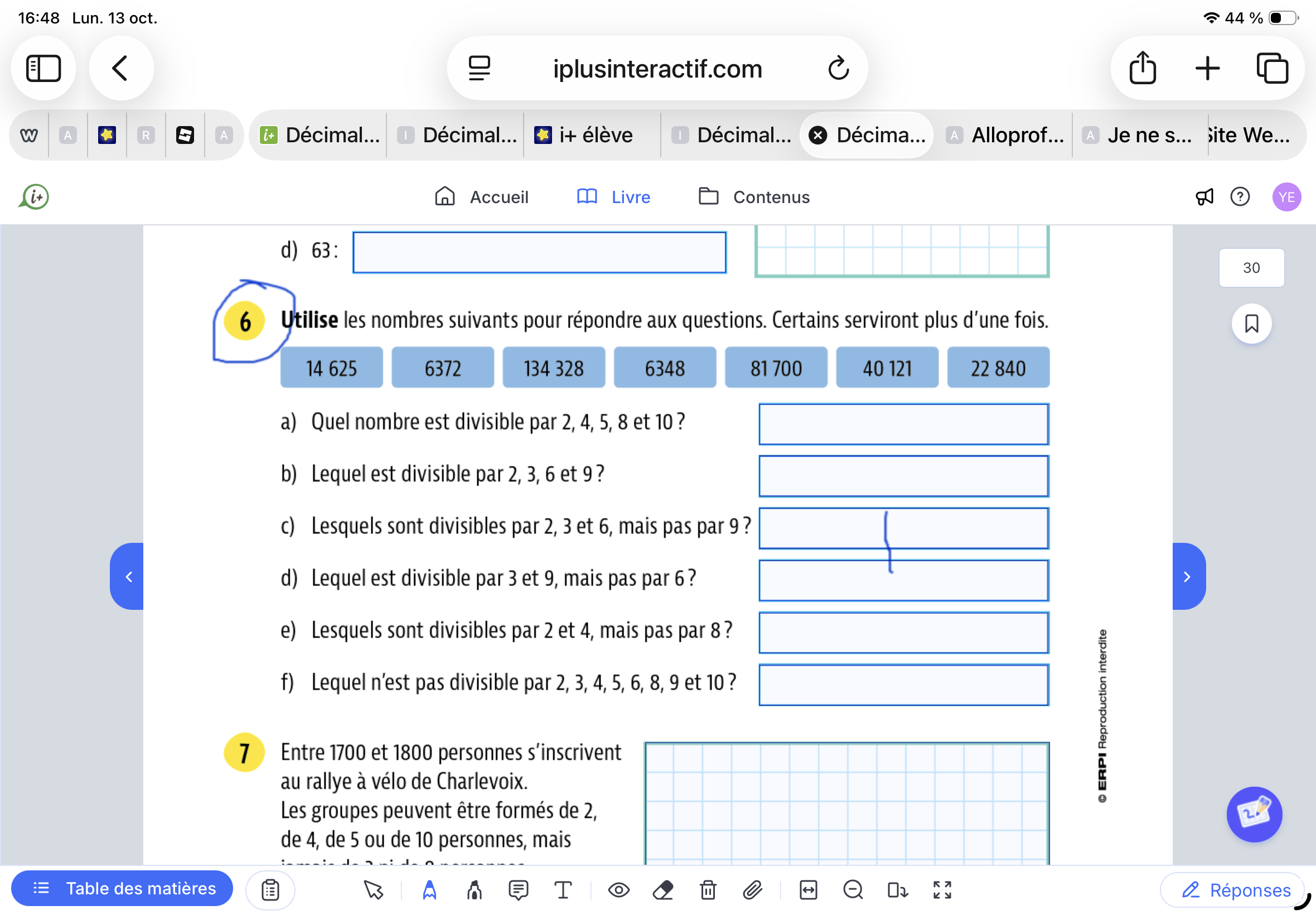This screenshot has height=915, width=1316.
Task: Switch to the Alloprof browser tab
Action: (1005, 136)
